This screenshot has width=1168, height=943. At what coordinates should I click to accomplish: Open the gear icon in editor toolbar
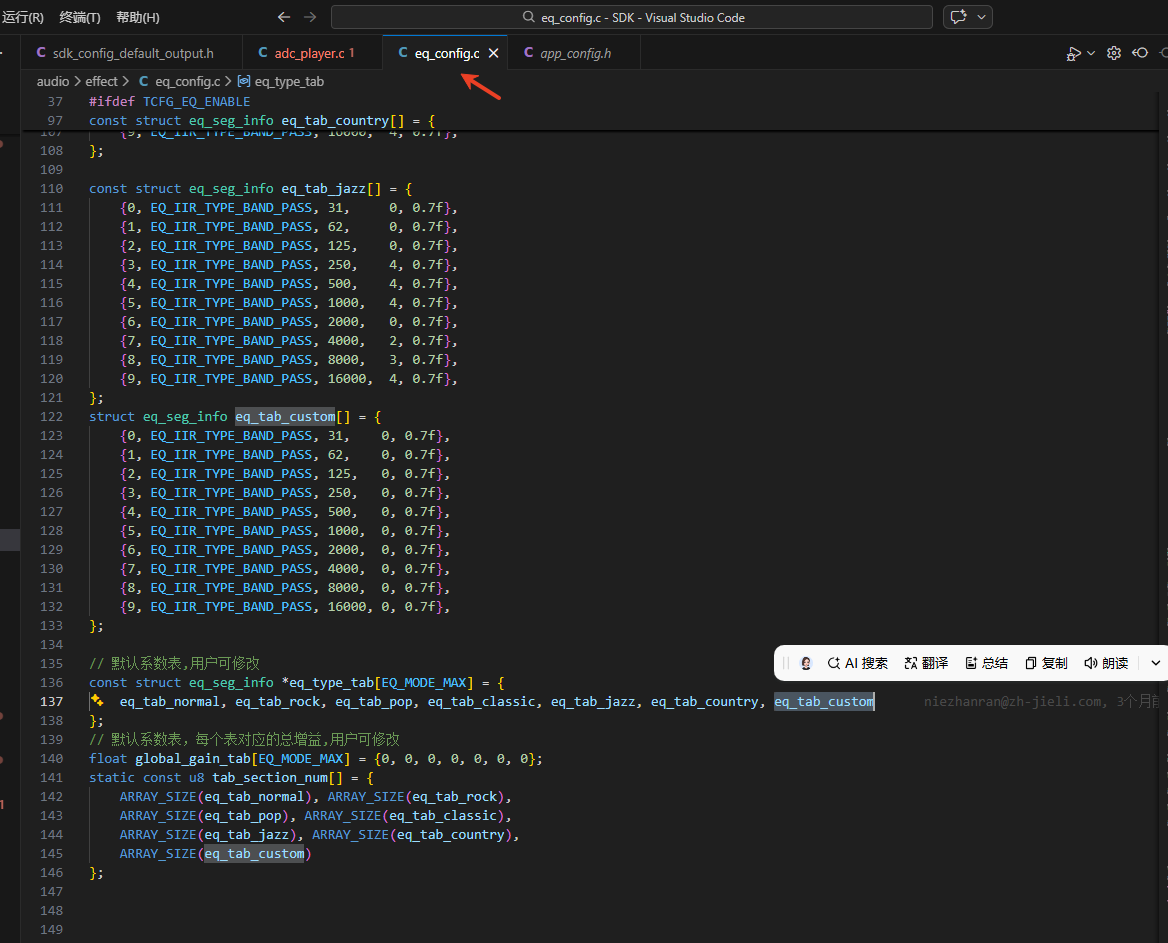(x=1114, y=53)
